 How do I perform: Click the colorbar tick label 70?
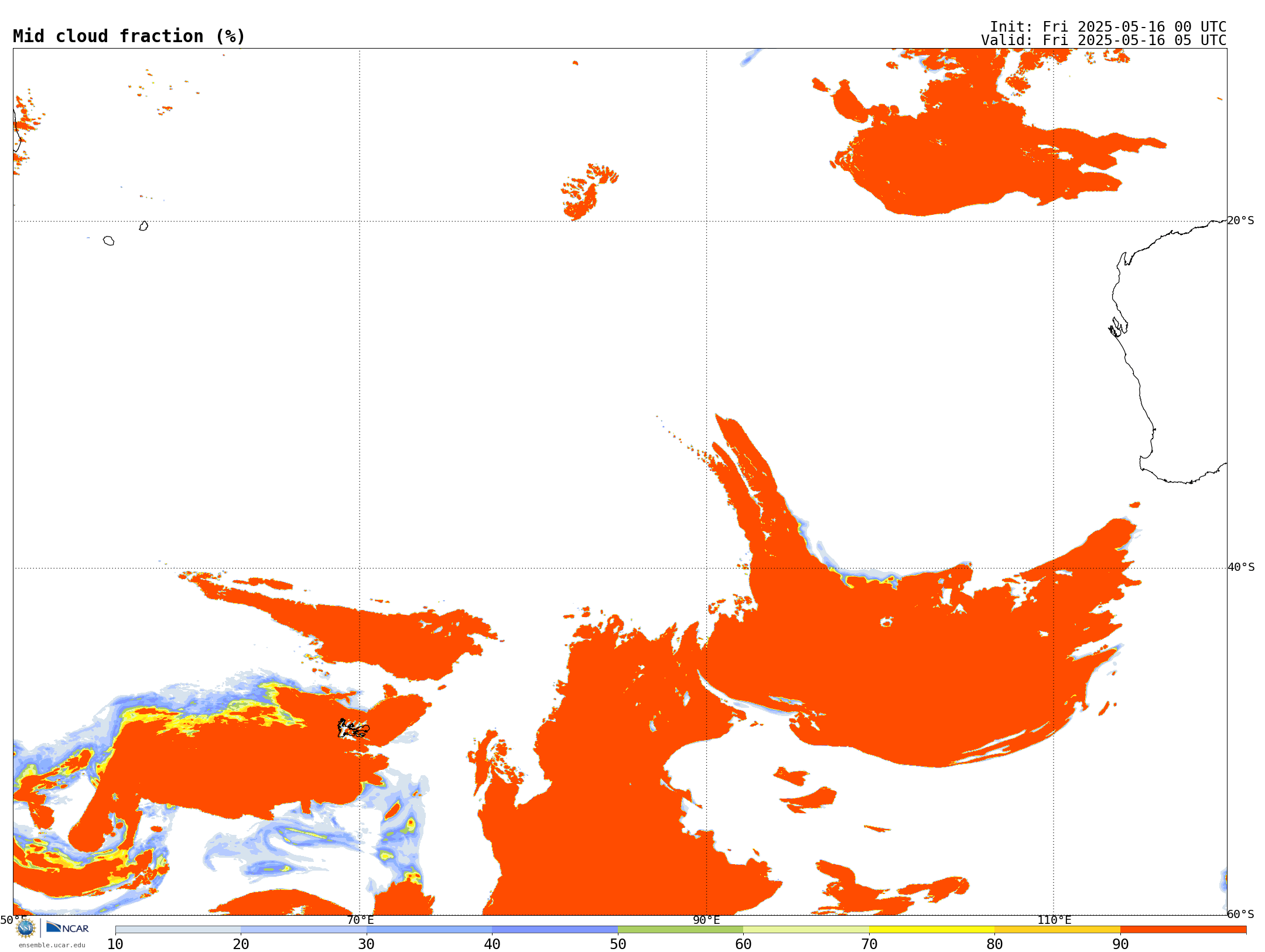point(869,944)
